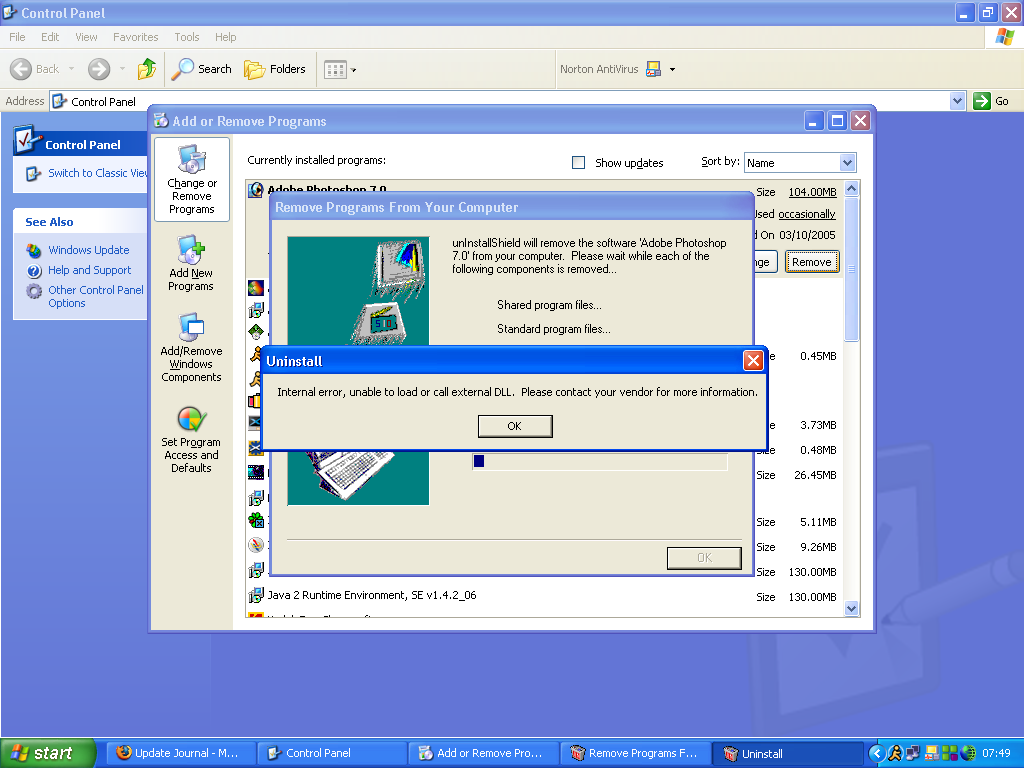Click the Other Control Panel Options gear icon

34,291
